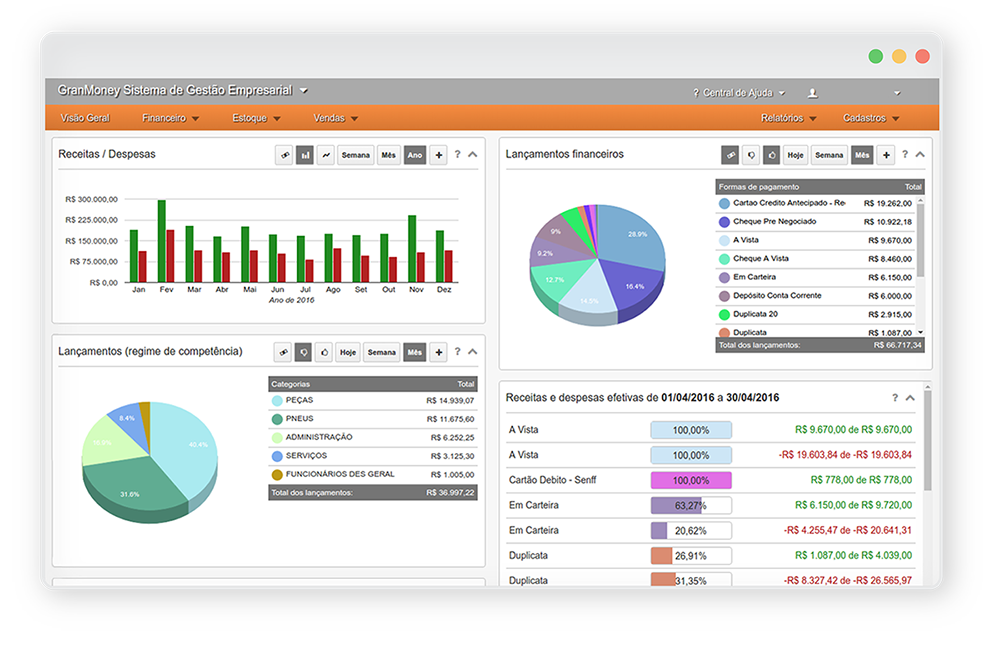Toggle the Ano view in Receitas/Despesas
Viewport: 1000px width, 648px height.
[414, 155]
